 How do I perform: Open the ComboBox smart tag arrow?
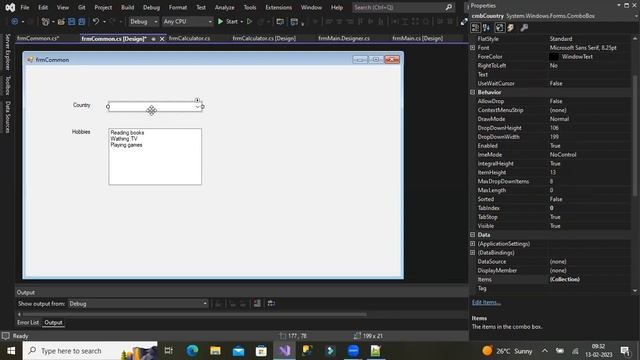coord(197,100)
